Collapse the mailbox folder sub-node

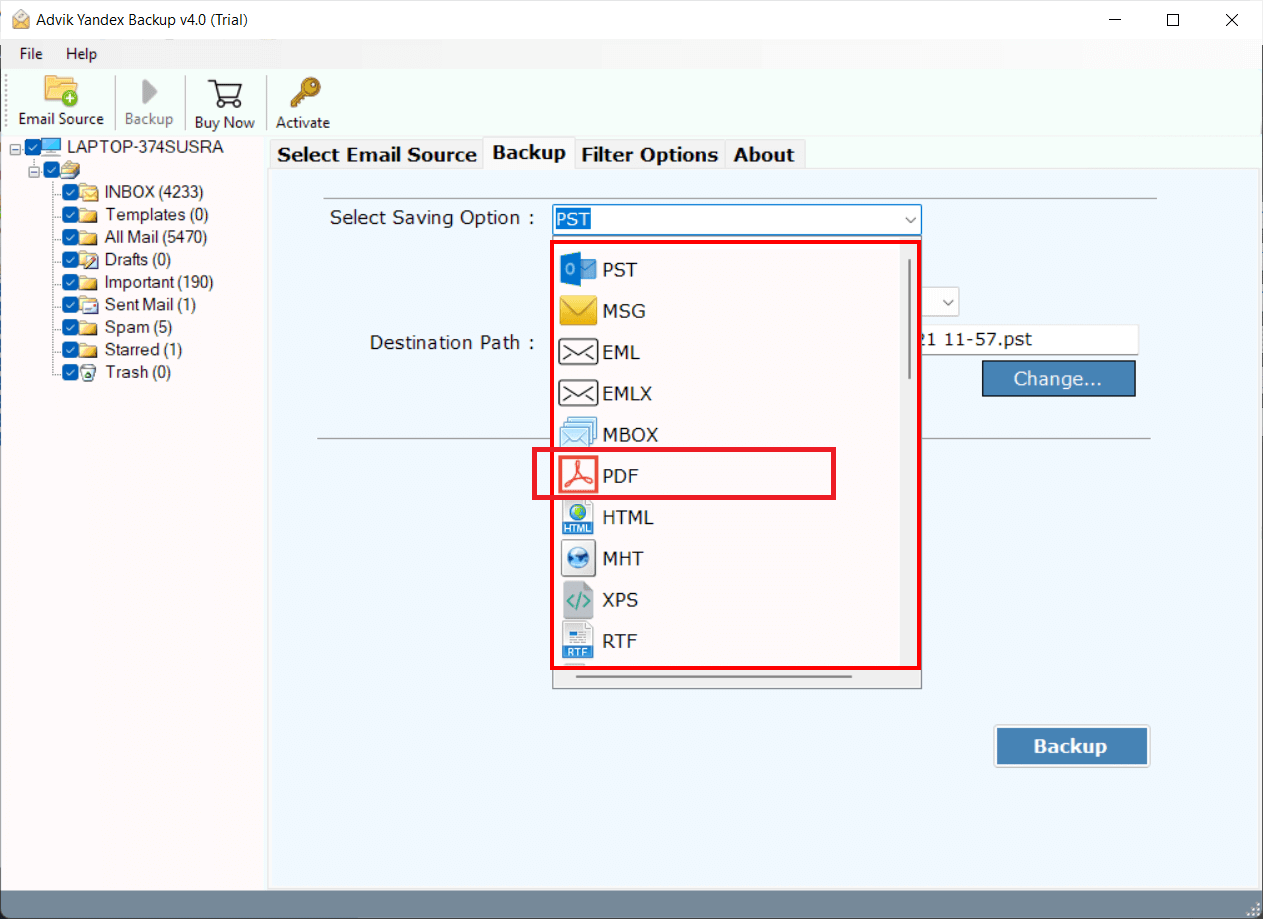(34, 170)
